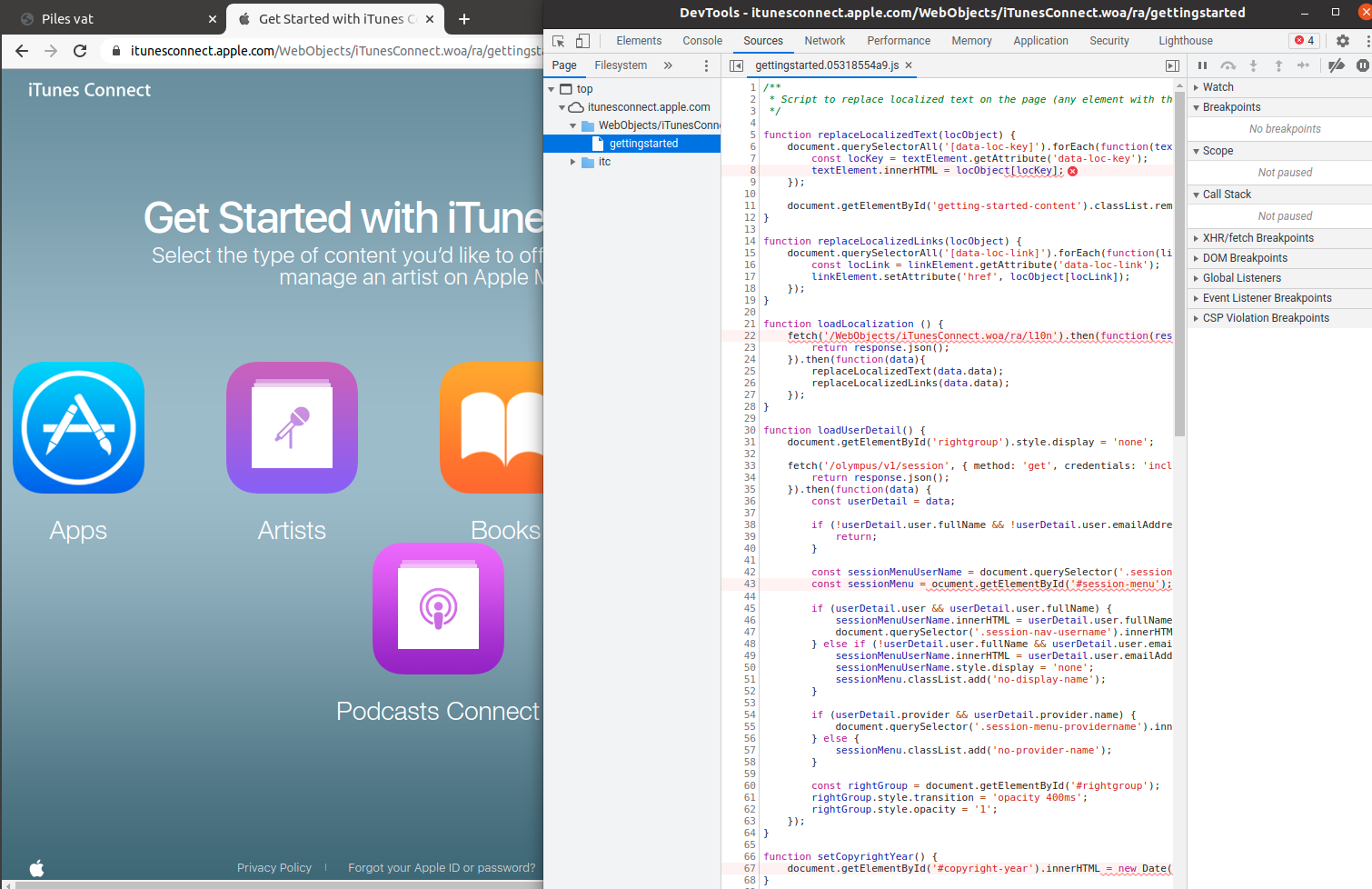Screen dimensions: 1372x889
Task: Open the Podcasts Connect icon
Action: pos(438,608)
